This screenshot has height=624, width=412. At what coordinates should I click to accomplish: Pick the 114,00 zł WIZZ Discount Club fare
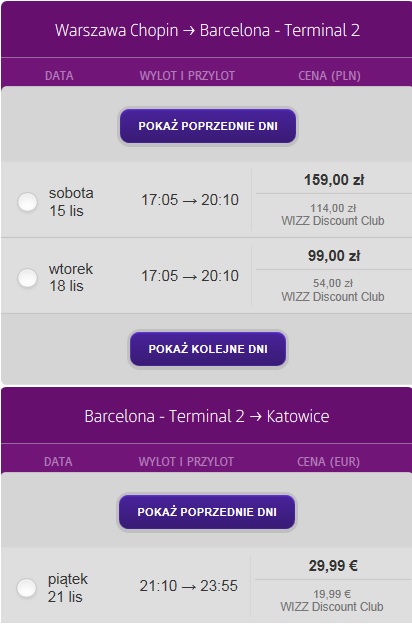333,214
